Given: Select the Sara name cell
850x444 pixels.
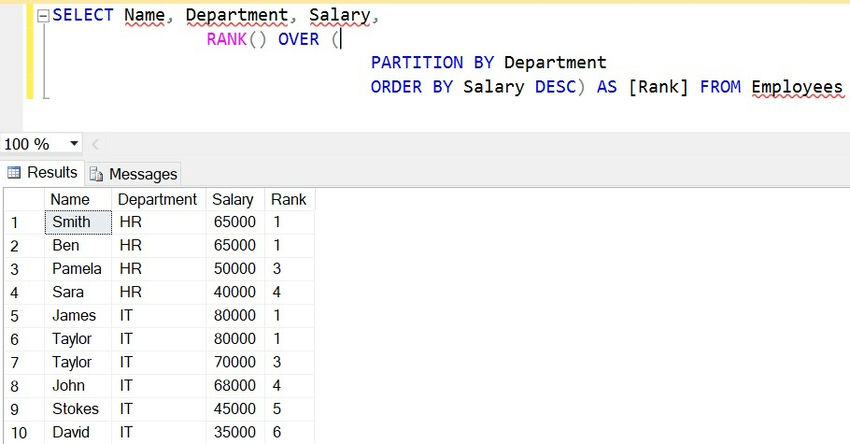Looking at the screenshot, I should tap(78, 292).
